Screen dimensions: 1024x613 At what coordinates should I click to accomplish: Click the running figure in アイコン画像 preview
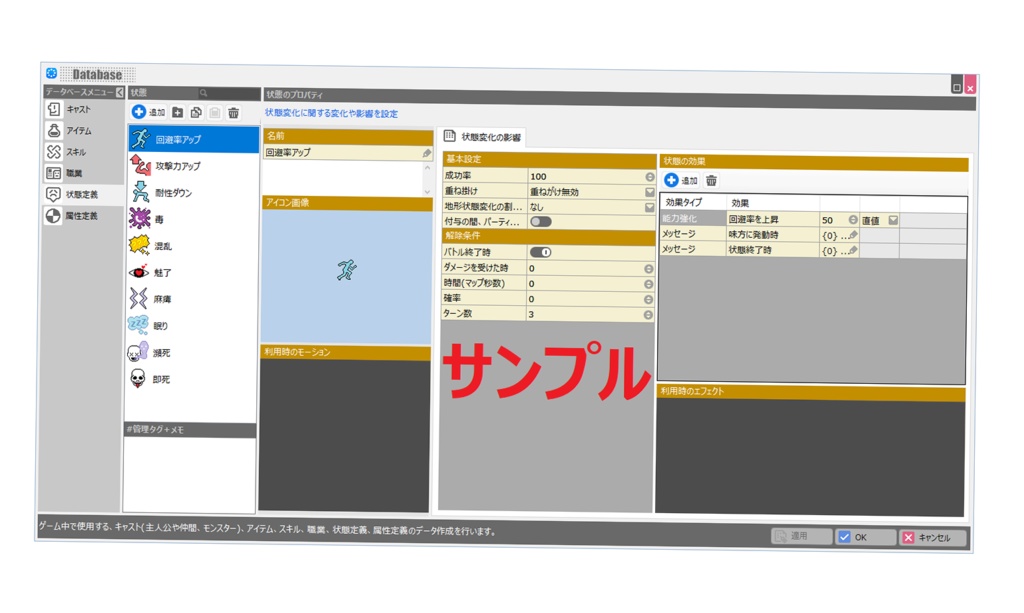coord(347,270)
